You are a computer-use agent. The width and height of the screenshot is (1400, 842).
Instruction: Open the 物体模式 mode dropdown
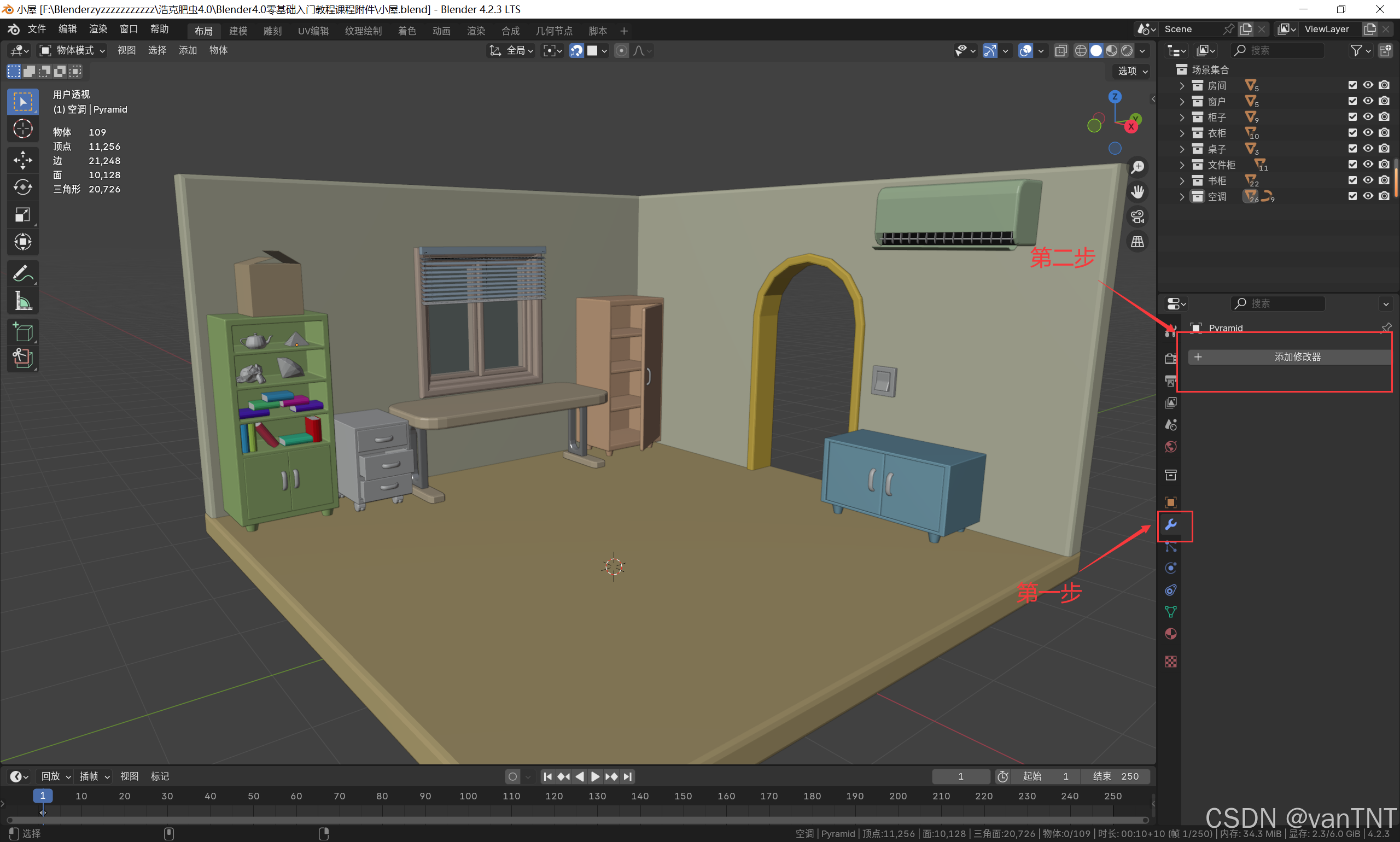pyautogui.click(x=72, y=50)
